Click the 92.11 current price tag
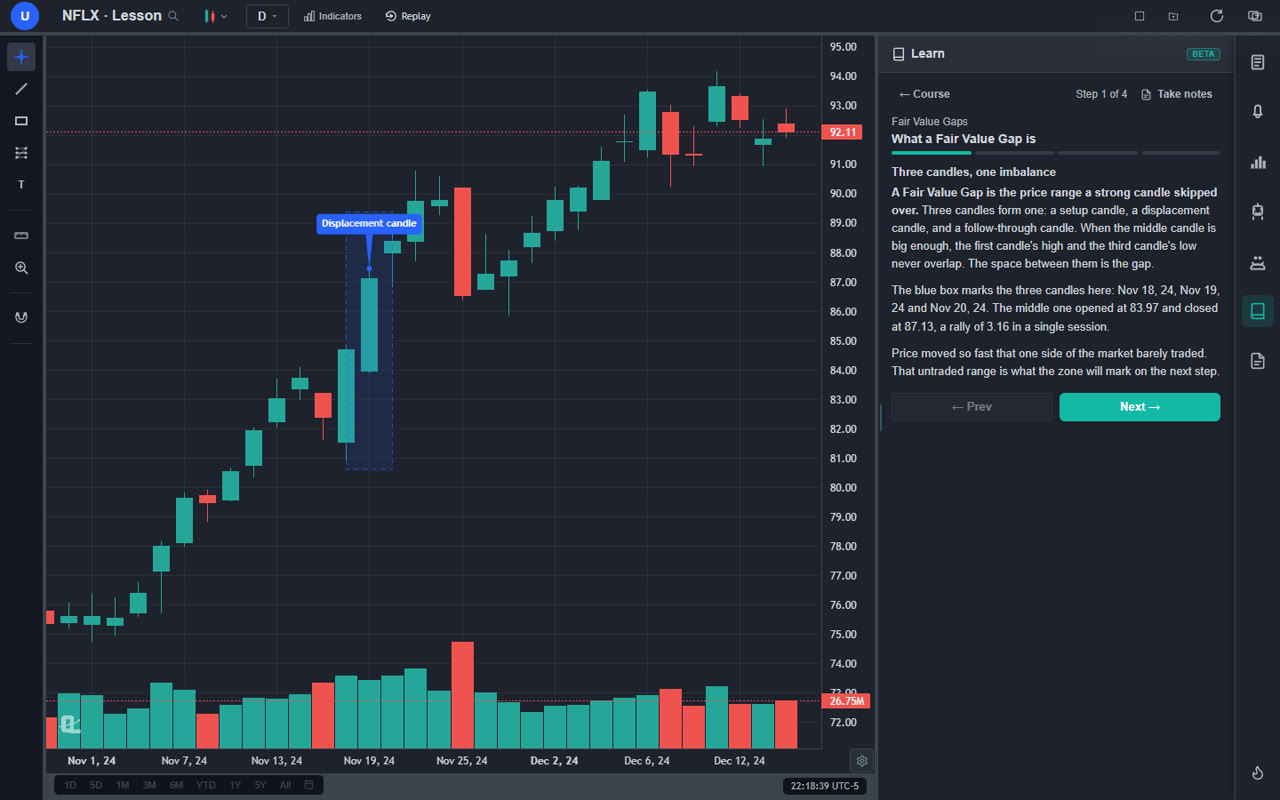 pos(841,132)
